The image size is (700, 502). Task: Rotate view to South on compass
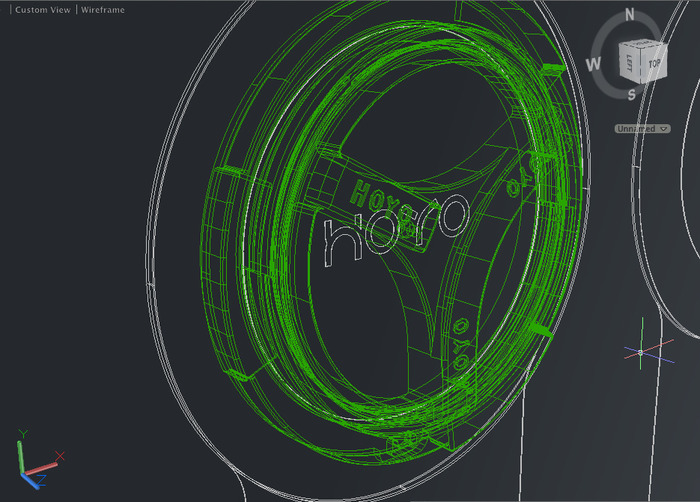631,95
